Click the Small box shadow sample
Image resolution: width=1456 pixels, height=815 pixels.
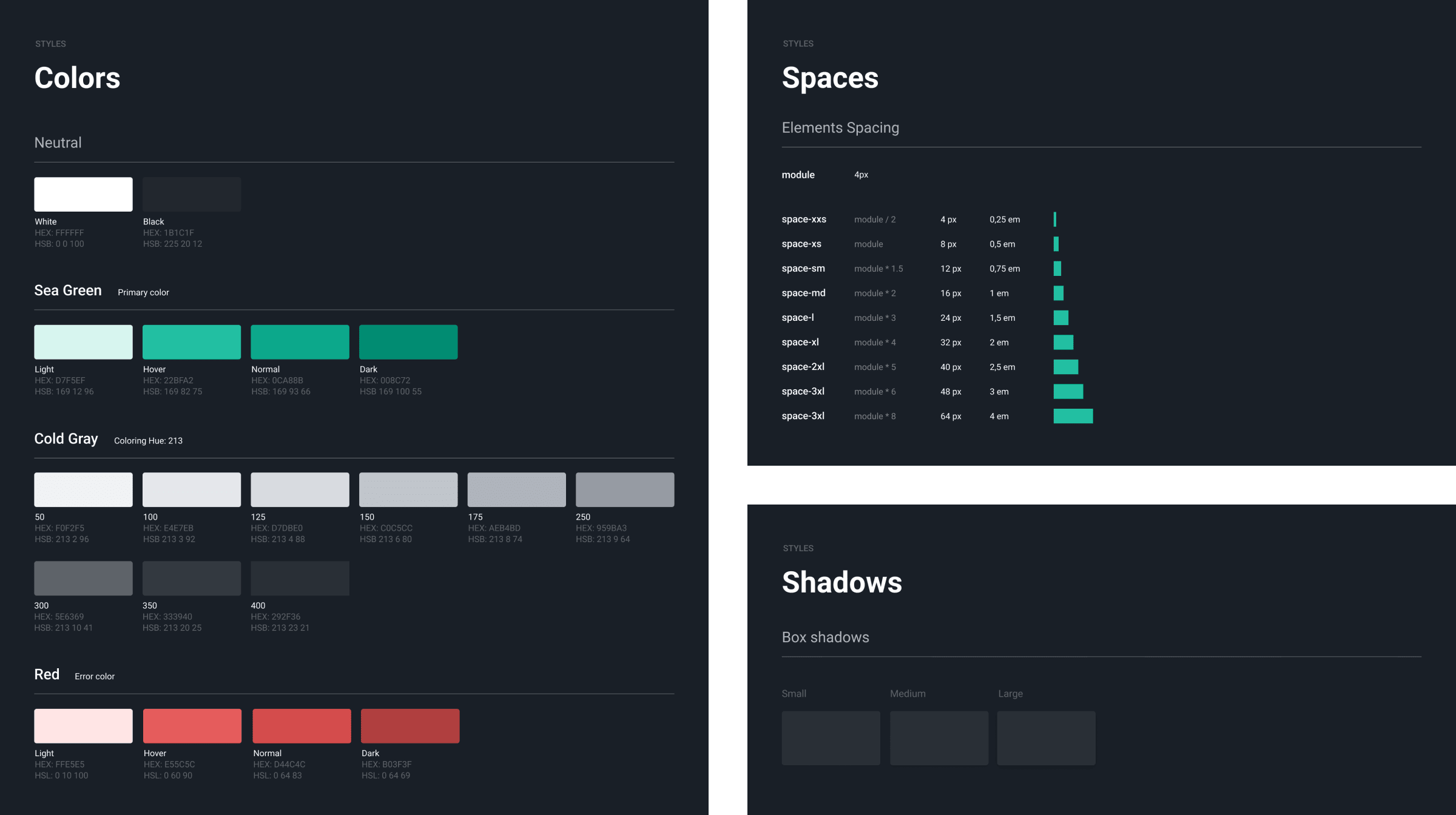pyautogui.click(x=831, y=738)
